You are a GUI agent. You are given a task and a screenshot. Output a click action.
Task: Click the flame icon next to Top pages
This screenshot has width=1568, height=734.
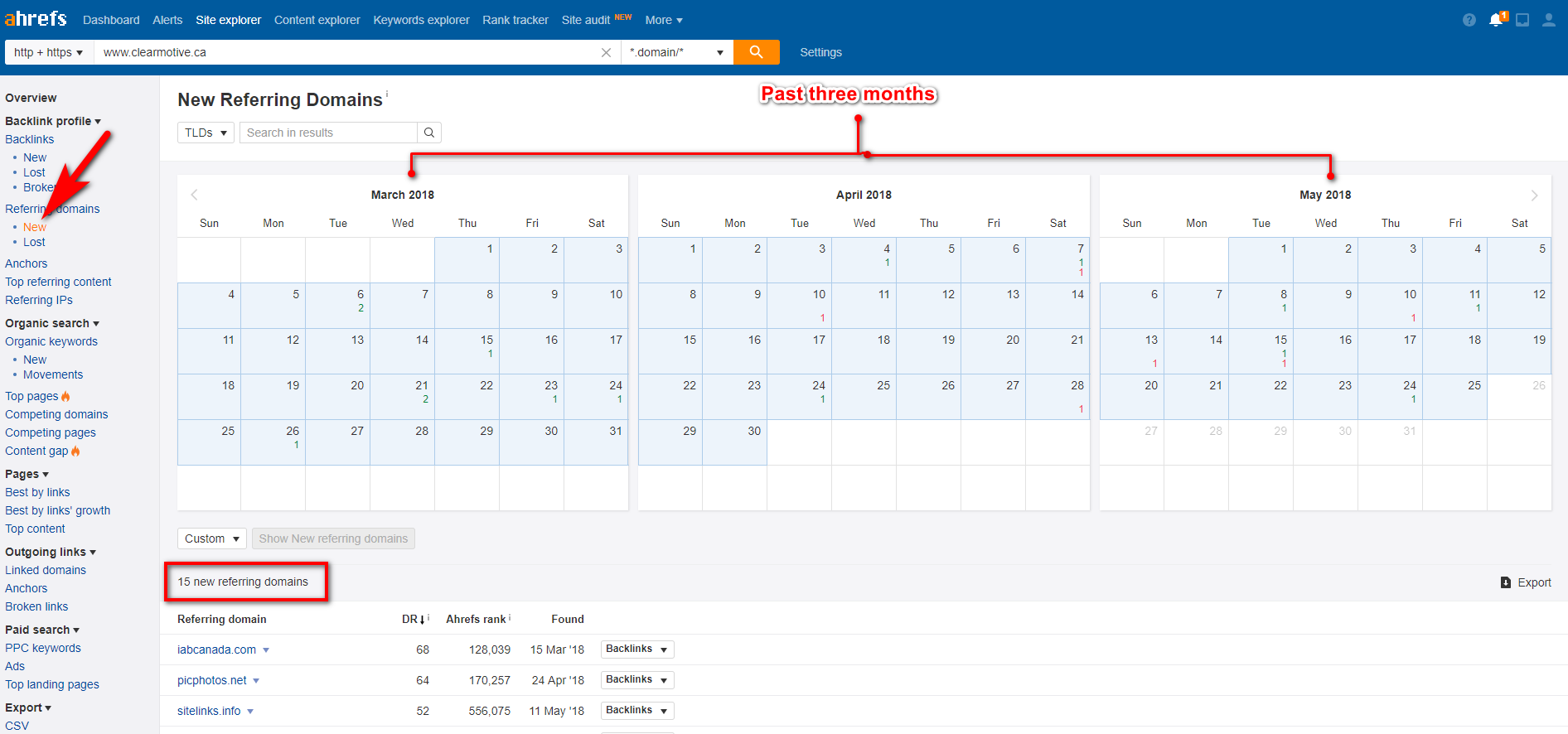65,396
